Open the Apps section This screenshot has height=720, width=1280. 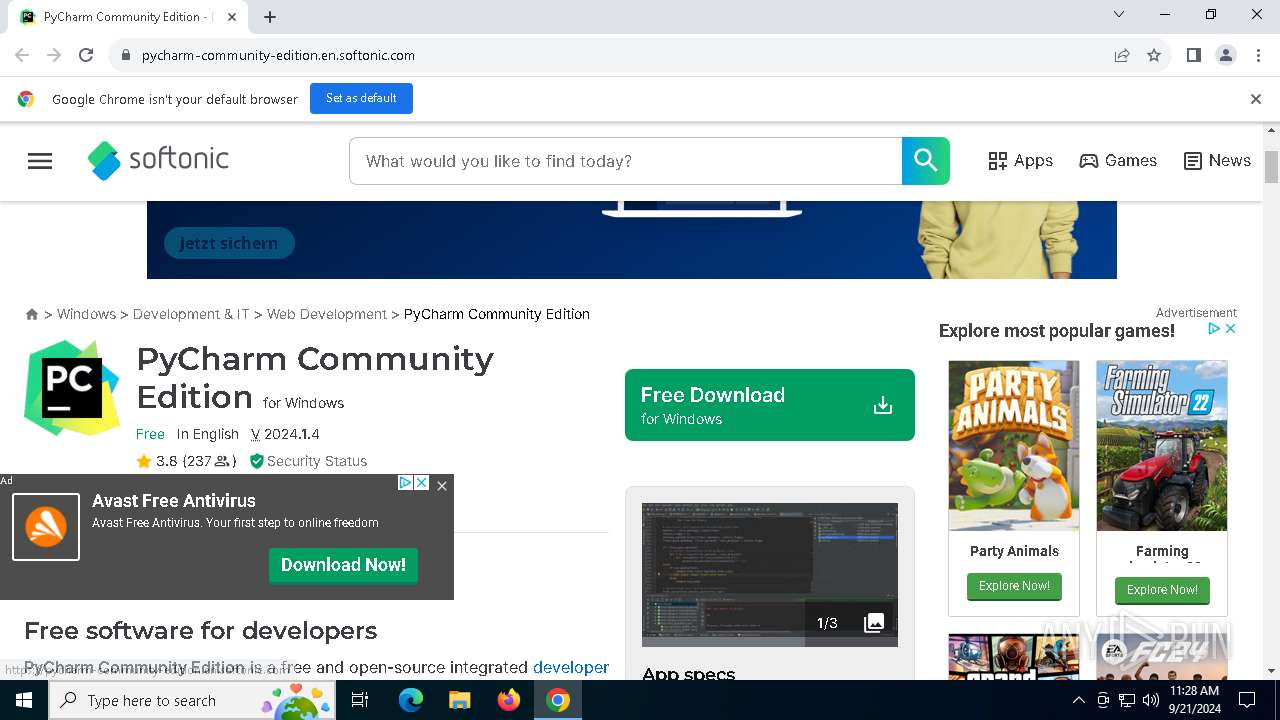click(1020, 161)
